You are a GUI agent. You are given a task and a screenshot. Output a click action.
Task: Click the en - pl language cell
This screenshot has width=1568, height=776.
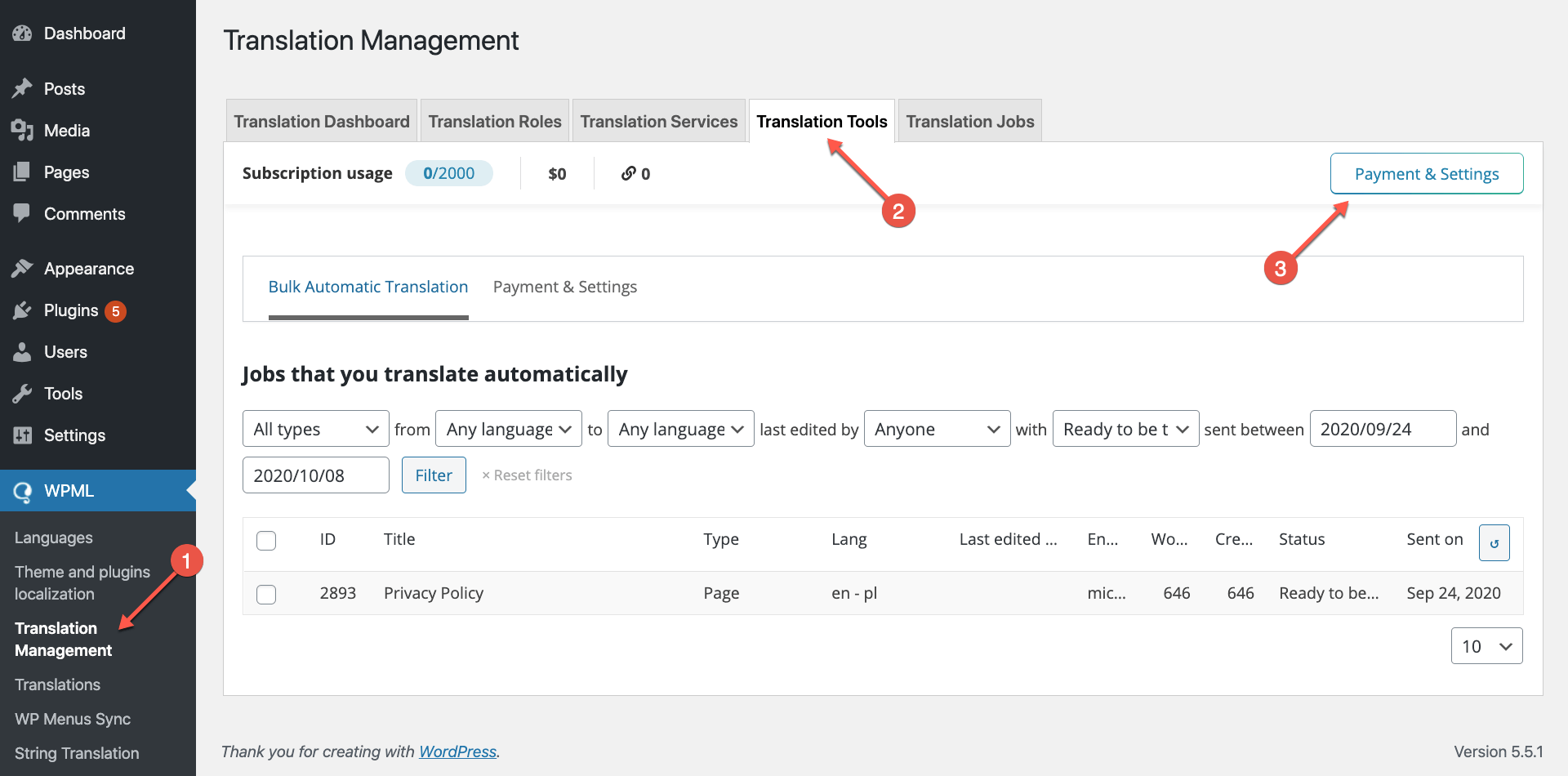854,593
